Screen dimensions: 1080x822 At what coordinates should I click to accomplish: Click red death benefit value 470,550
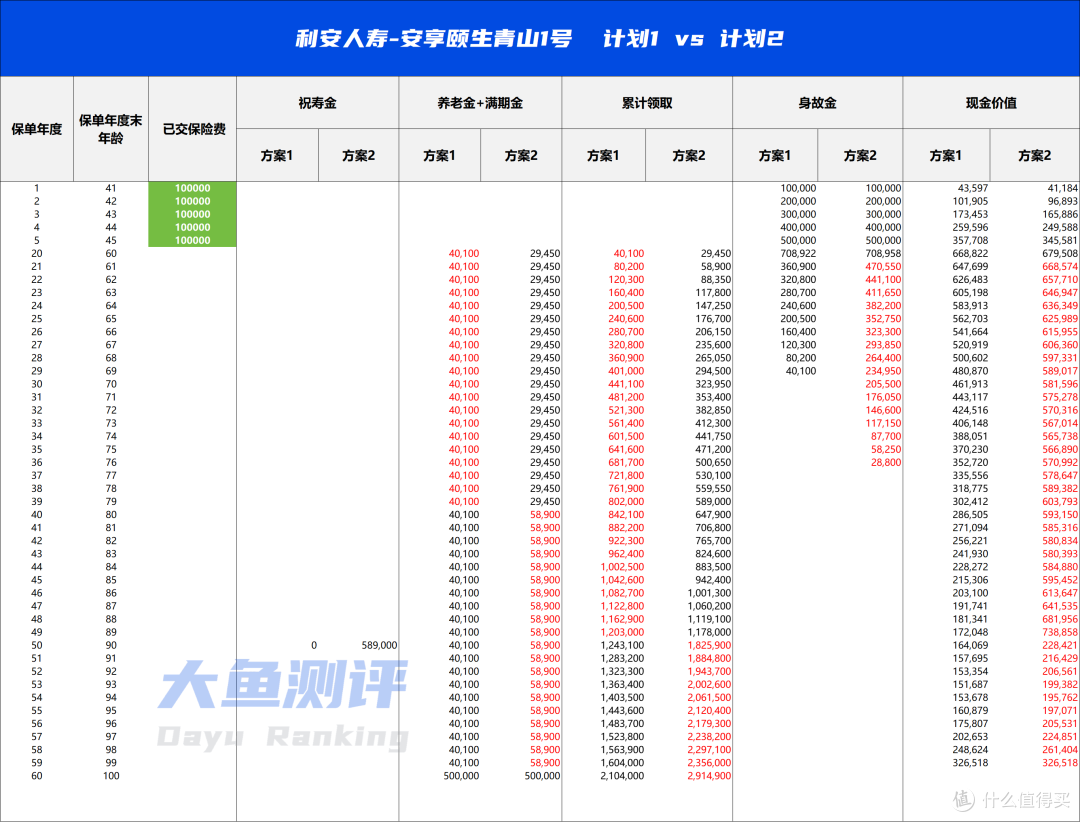tap(884, 267)
